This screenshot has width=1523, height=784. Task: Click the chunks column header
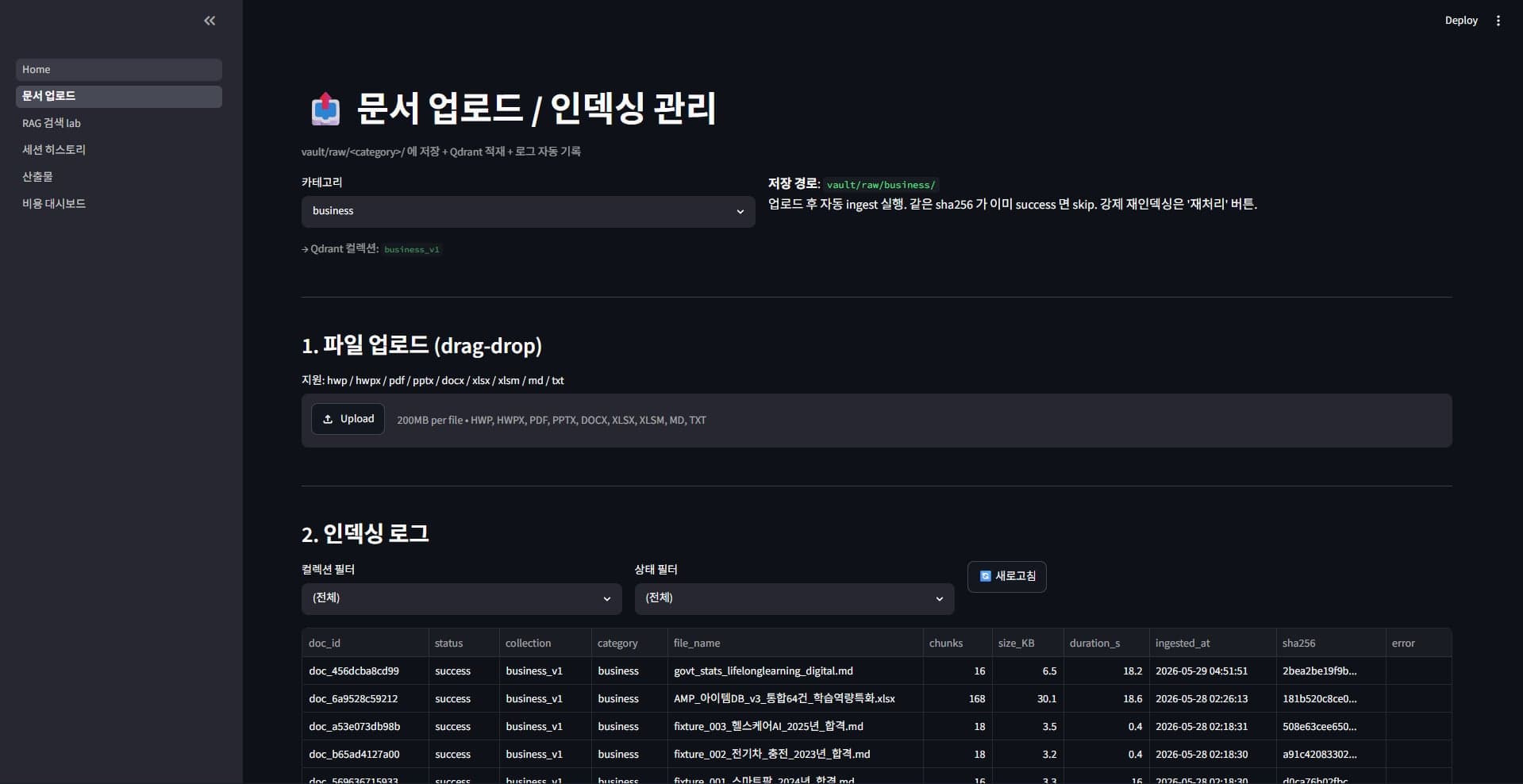(x=957, y=643)
